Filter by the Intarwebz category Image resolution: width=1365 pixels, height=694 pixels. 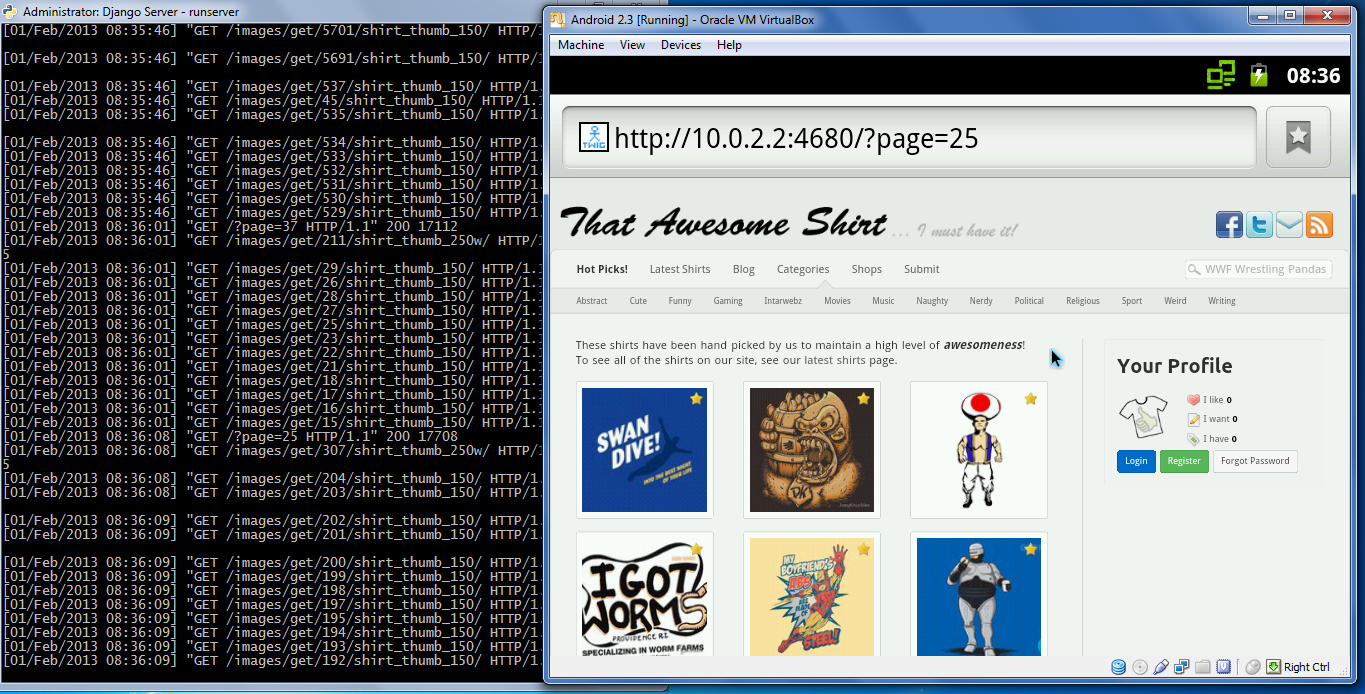pos(783,301)
